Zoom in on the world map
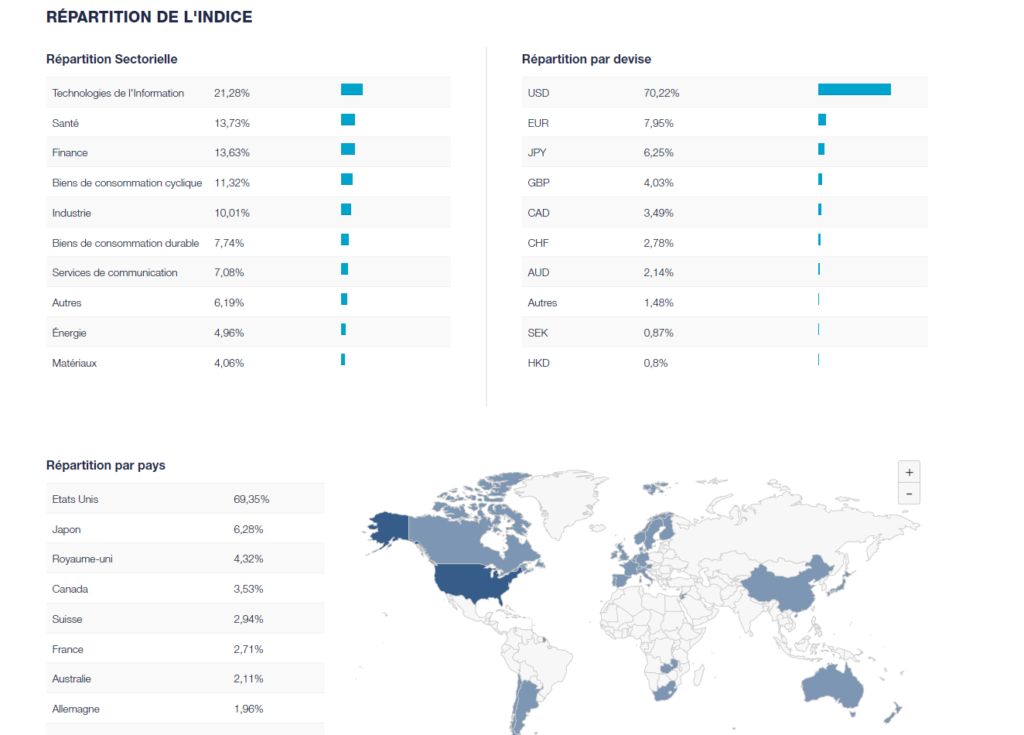Viewport: 1024px width, 735px height. tap(908, 472)
